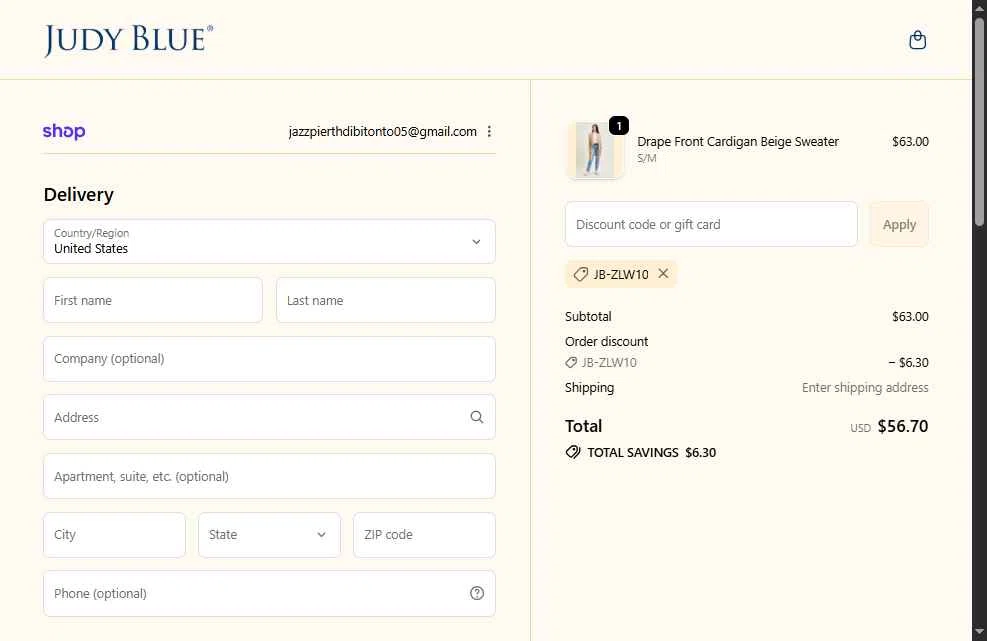987x641 pixels.
Task: Click the address search magnifier icon
Action: point(477,417)
